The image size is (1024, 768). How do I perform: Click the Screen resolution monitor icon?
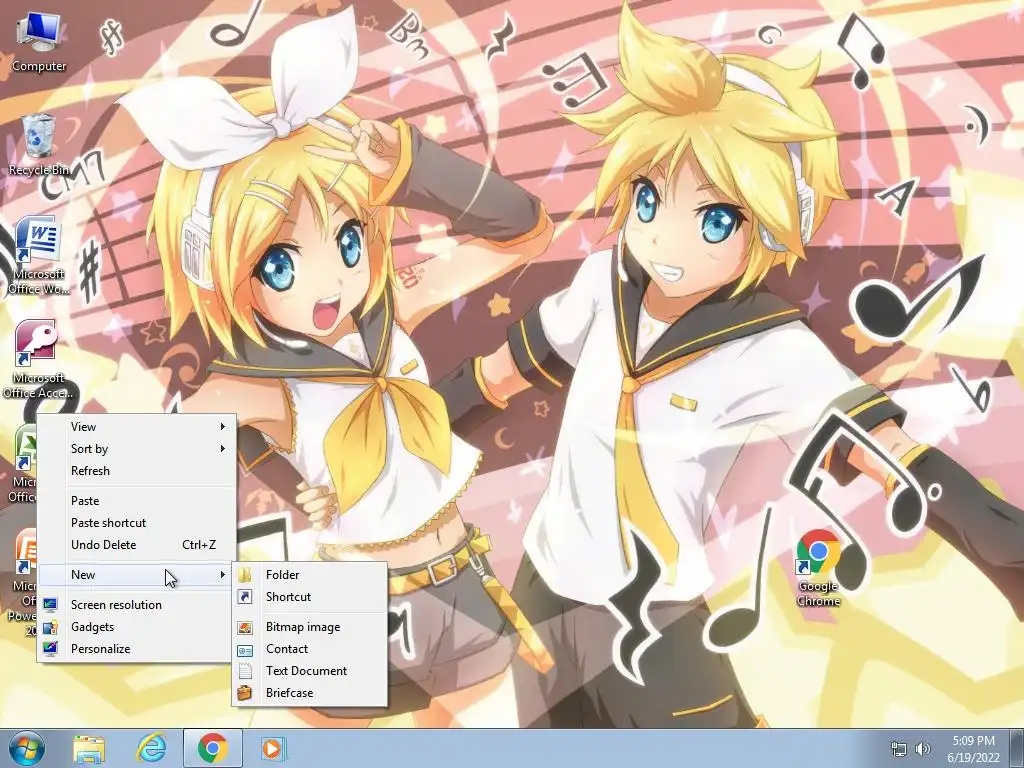(50, 605)
